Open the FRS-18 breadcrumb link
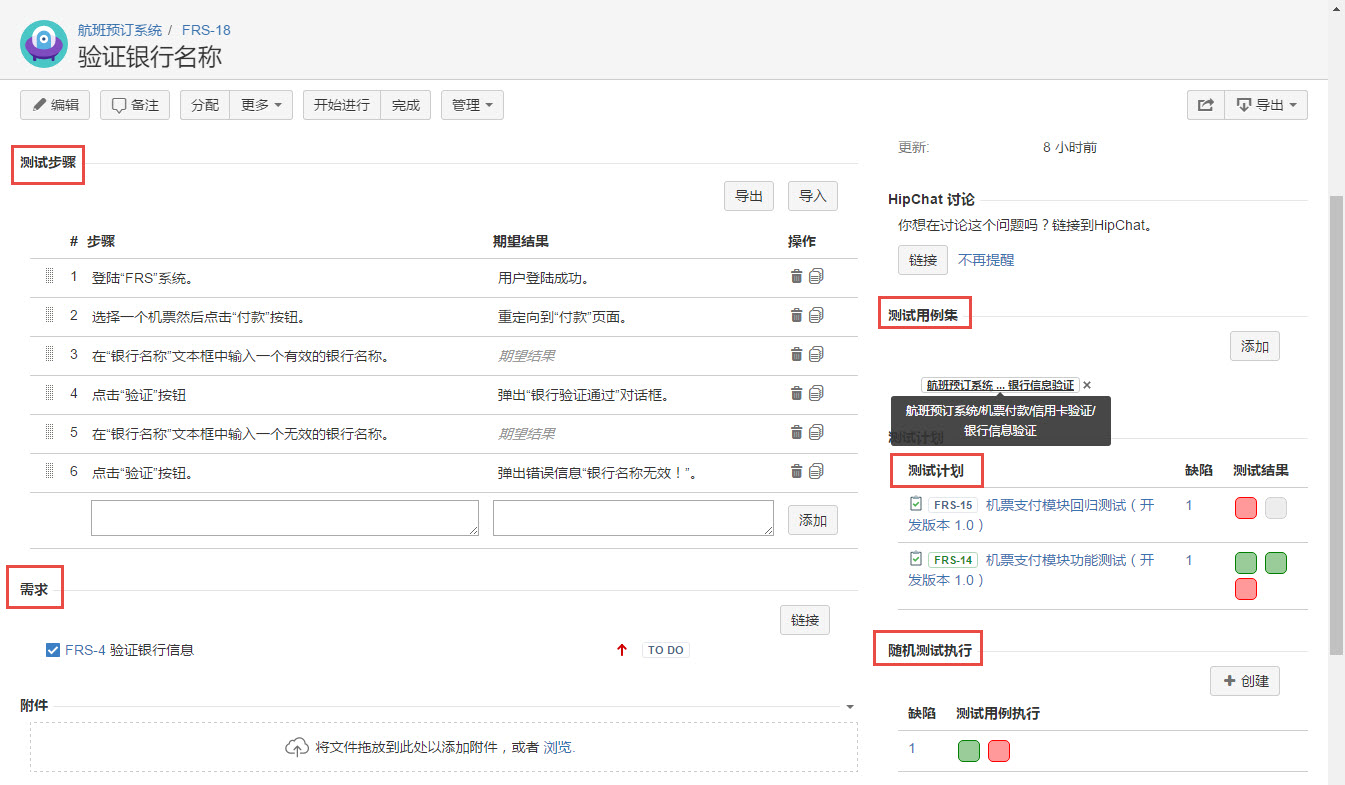 pos(206,30)
